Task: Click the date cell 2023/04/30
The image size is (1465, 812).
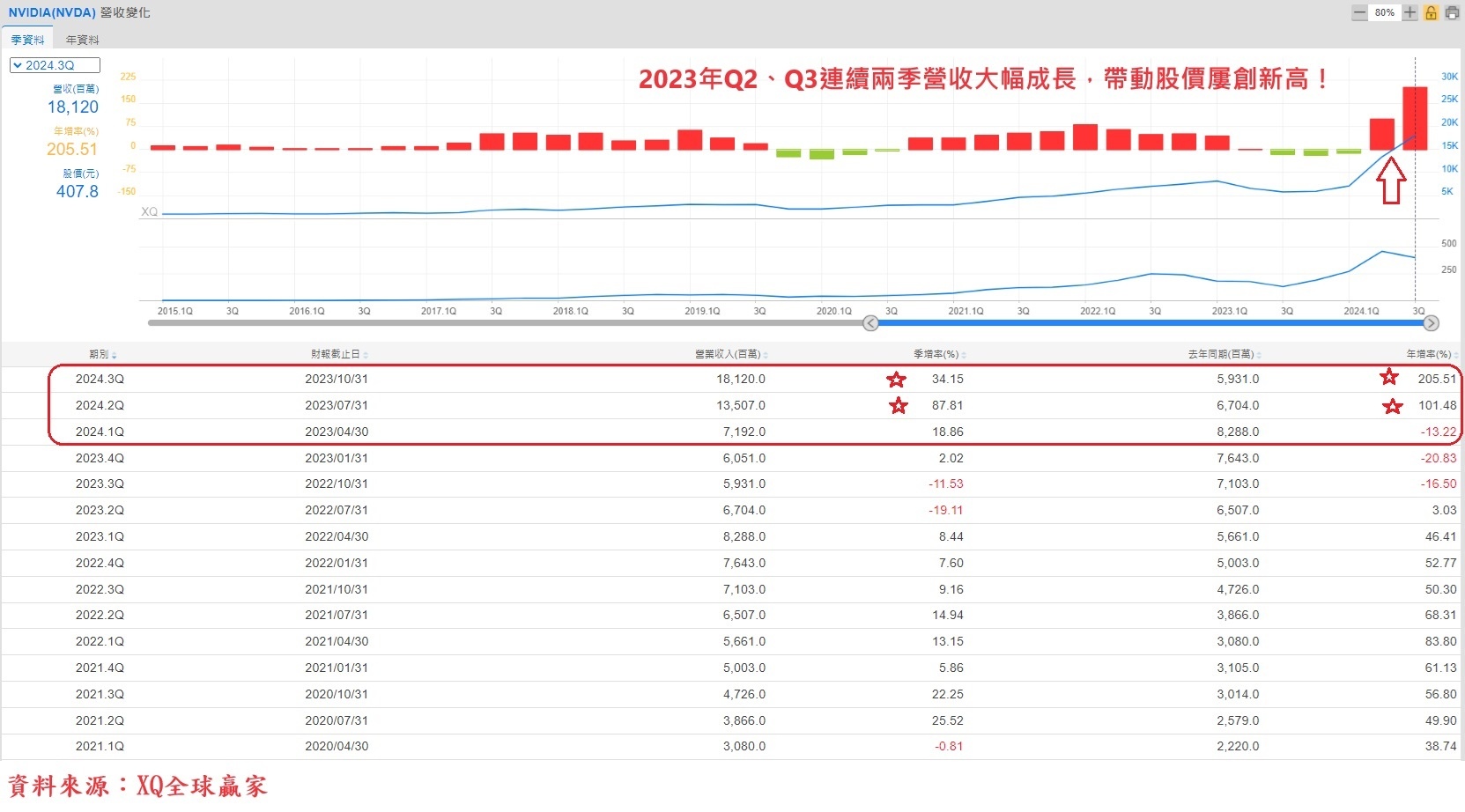Action: 337,432
